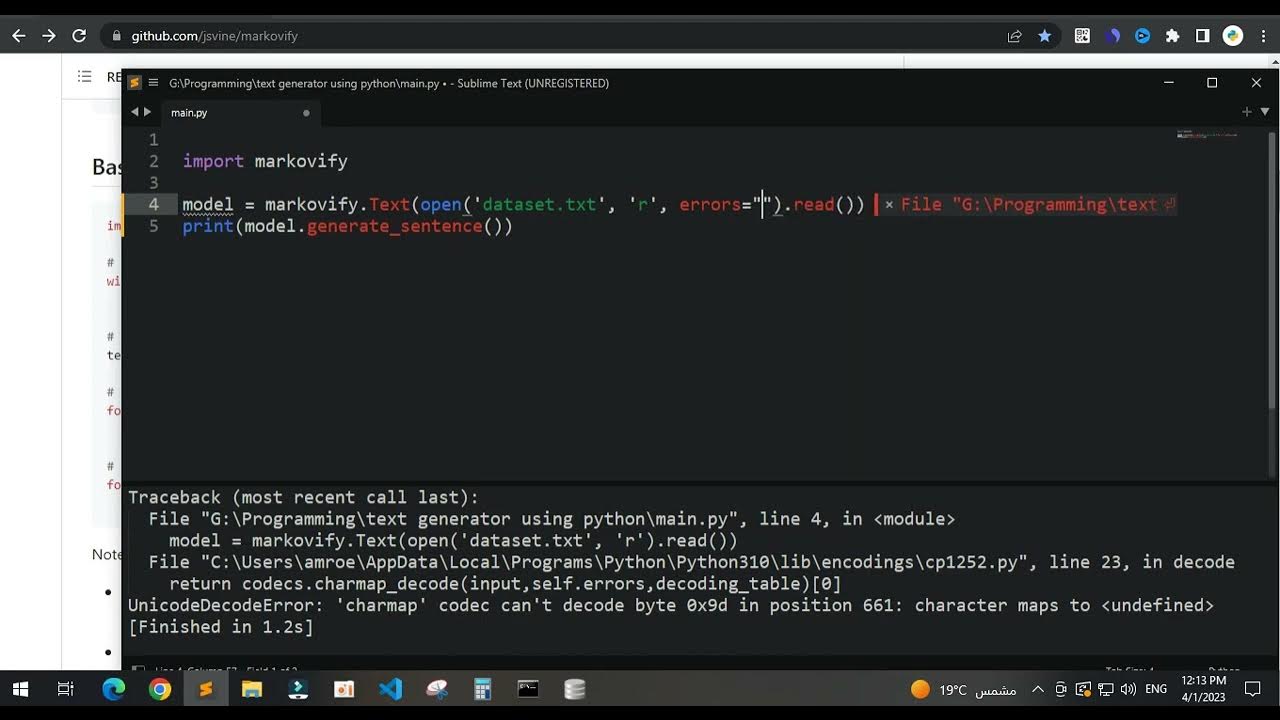Image resolution: width=1280 pixels, height=720 pixels.
Task: Switch to Google Chrome on taskbar
Action: [160, 689]
